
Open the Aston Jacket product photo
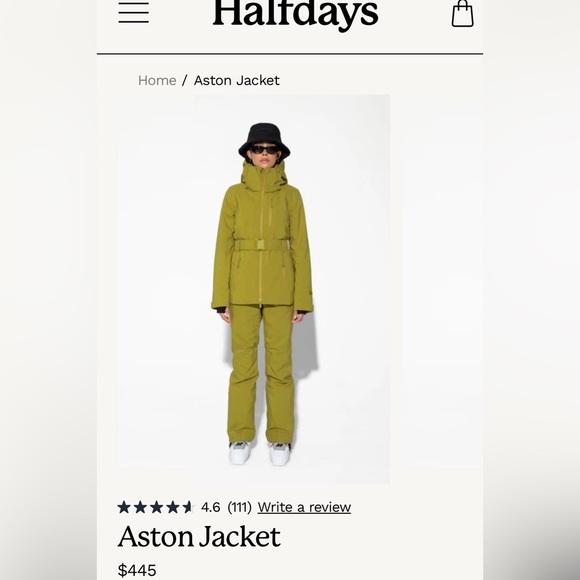(253, 289)
